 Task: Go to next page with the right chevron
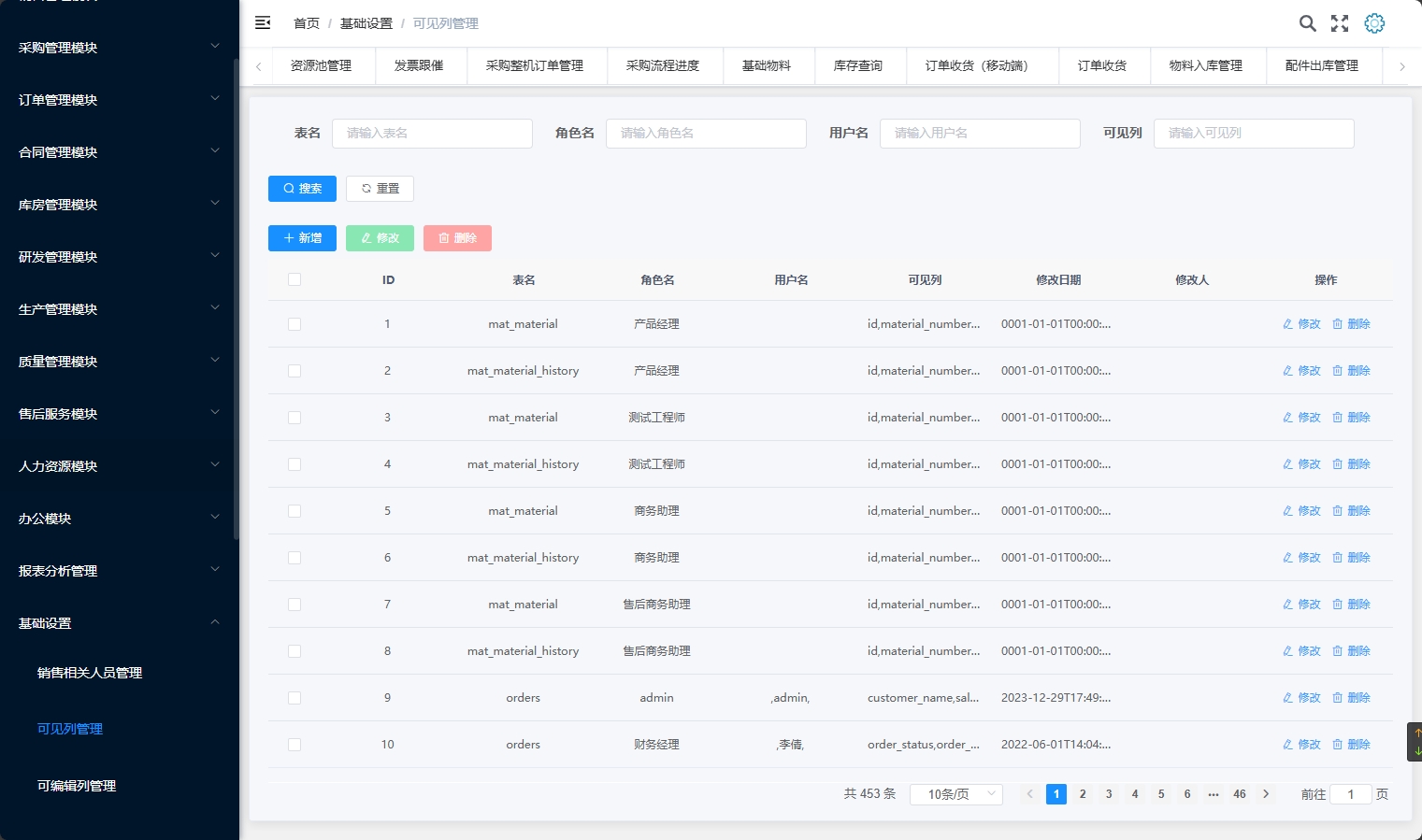tap(1266, 794)
